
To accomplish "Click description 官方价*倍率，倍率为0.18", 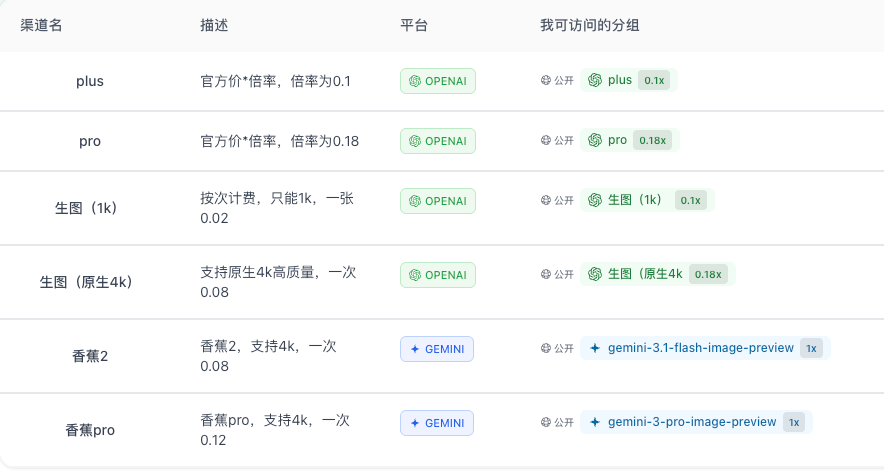I will coord(279,141).
